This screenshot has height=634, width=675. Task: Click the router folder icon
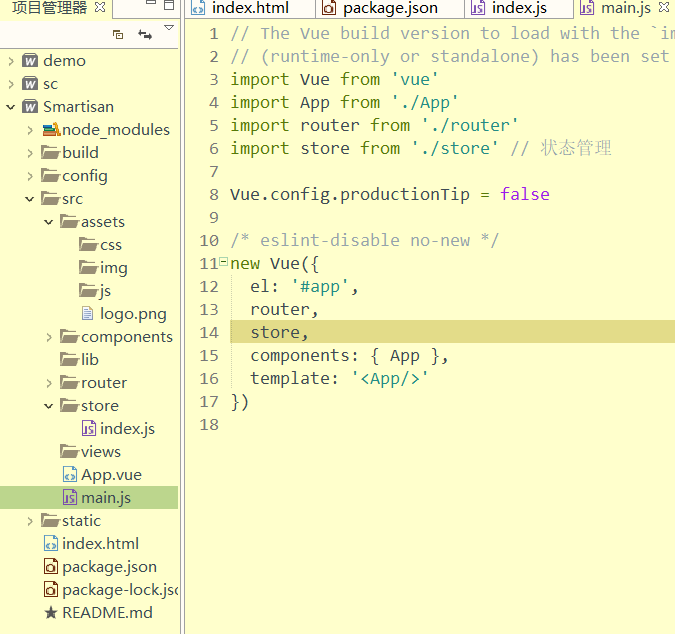click(x=69, y=383)
